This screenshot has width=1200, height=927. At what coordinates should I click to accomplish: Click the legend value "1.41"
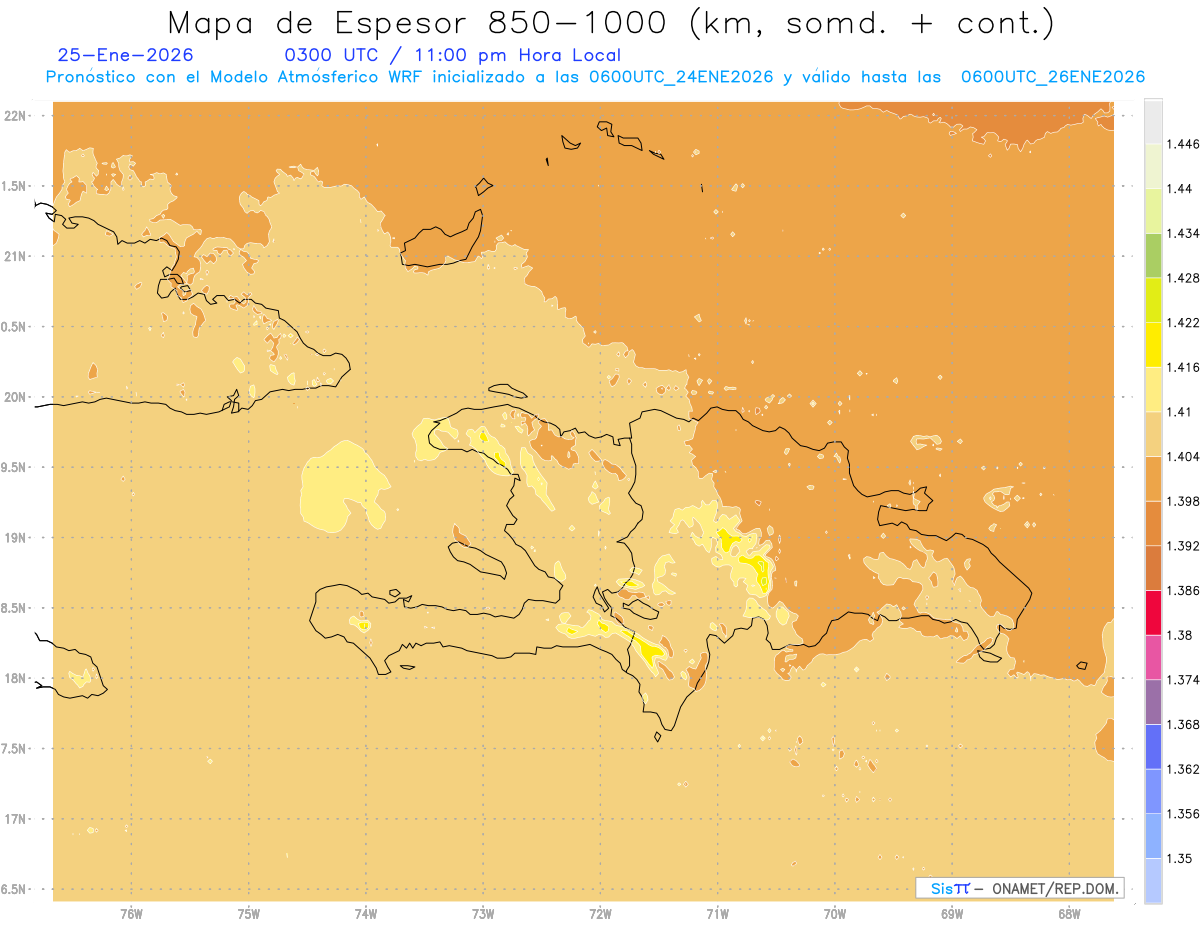click(x=1178, y=411)
